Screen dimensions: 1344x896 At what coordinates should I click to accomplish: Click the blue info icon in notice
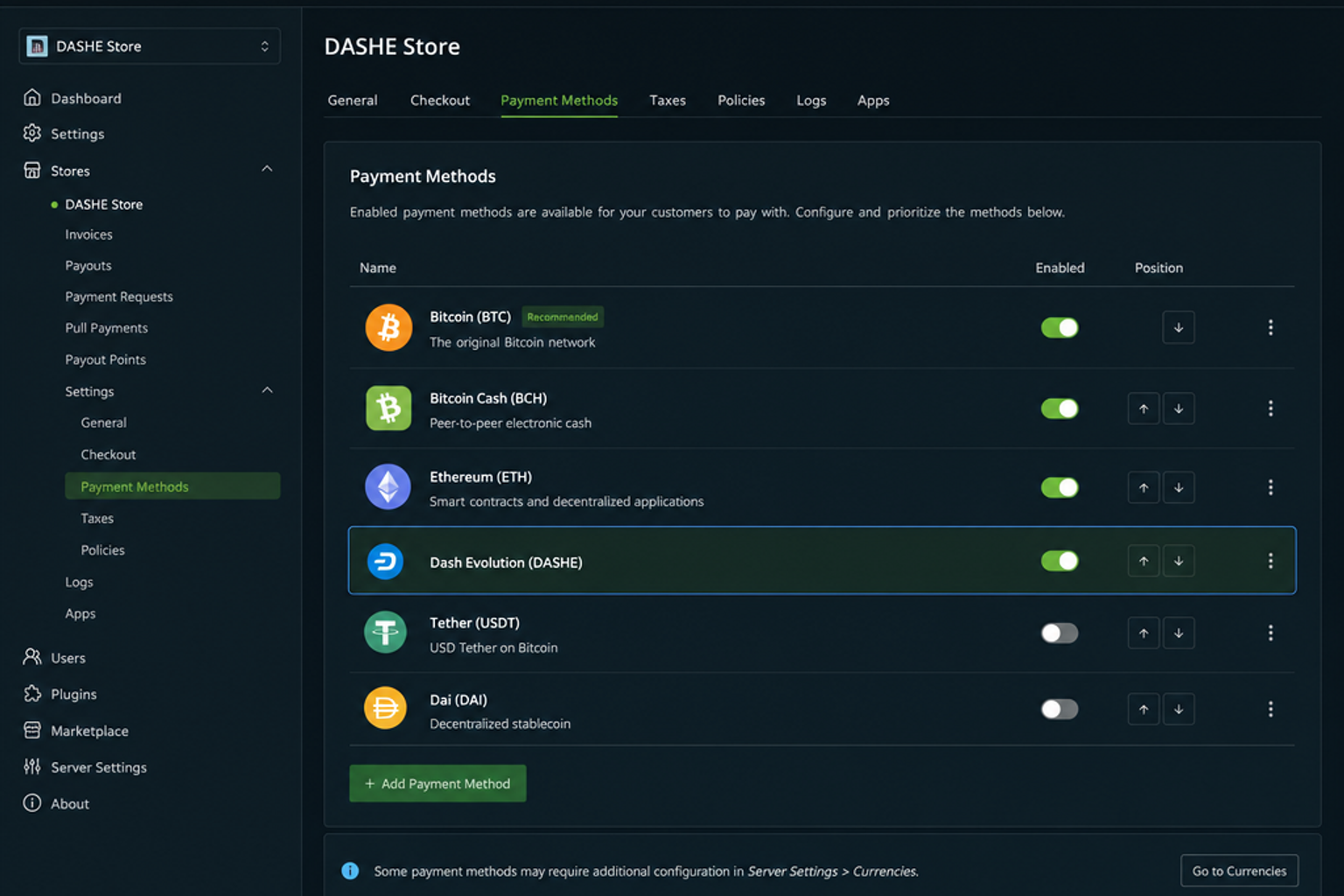[350, 871]
